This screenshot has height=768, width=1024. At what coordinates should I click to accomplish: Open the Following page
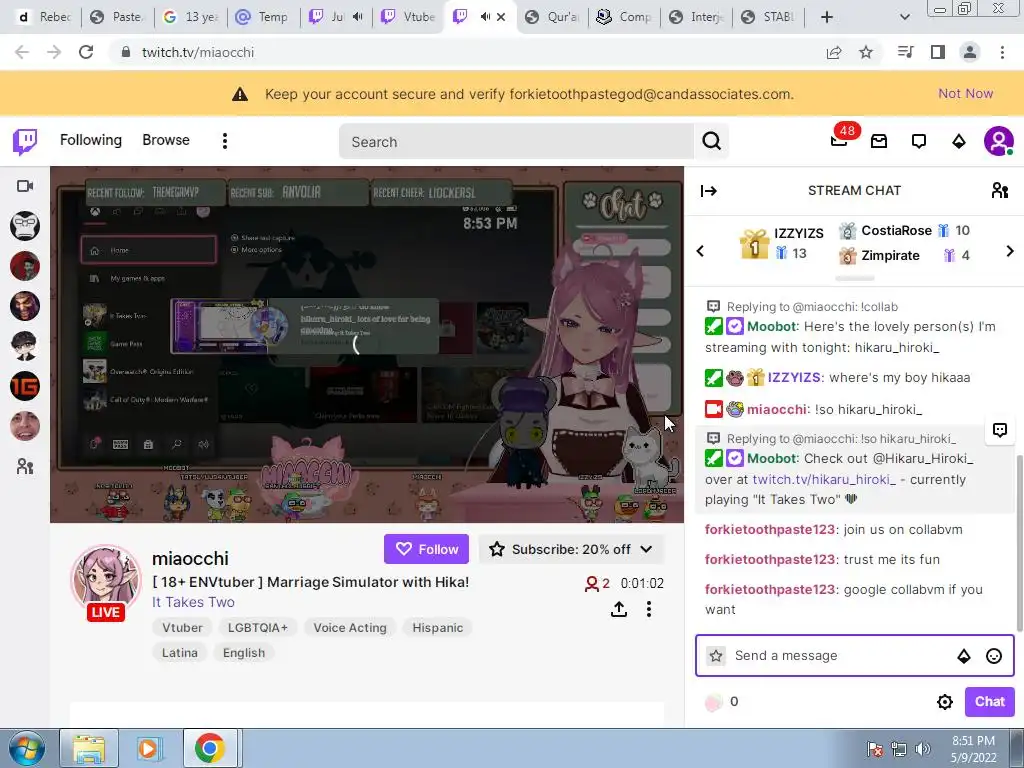pyautogui.click(x=91, y=140)
